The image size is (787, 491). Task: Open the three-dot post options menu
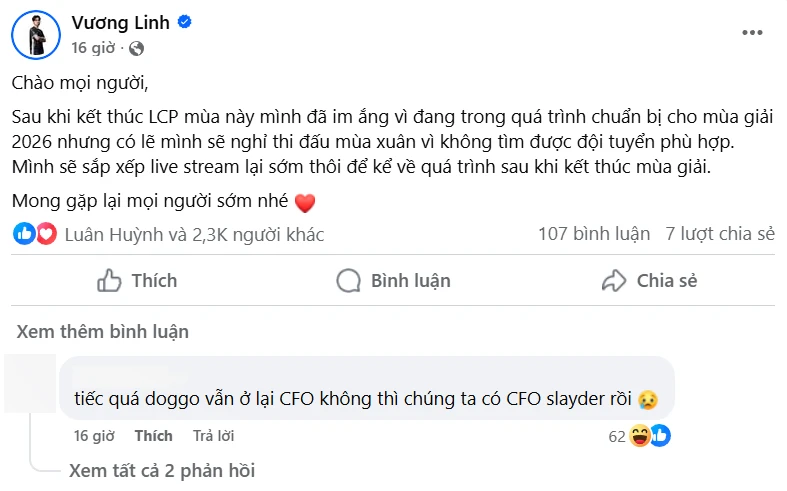click(x=752, y=33)
